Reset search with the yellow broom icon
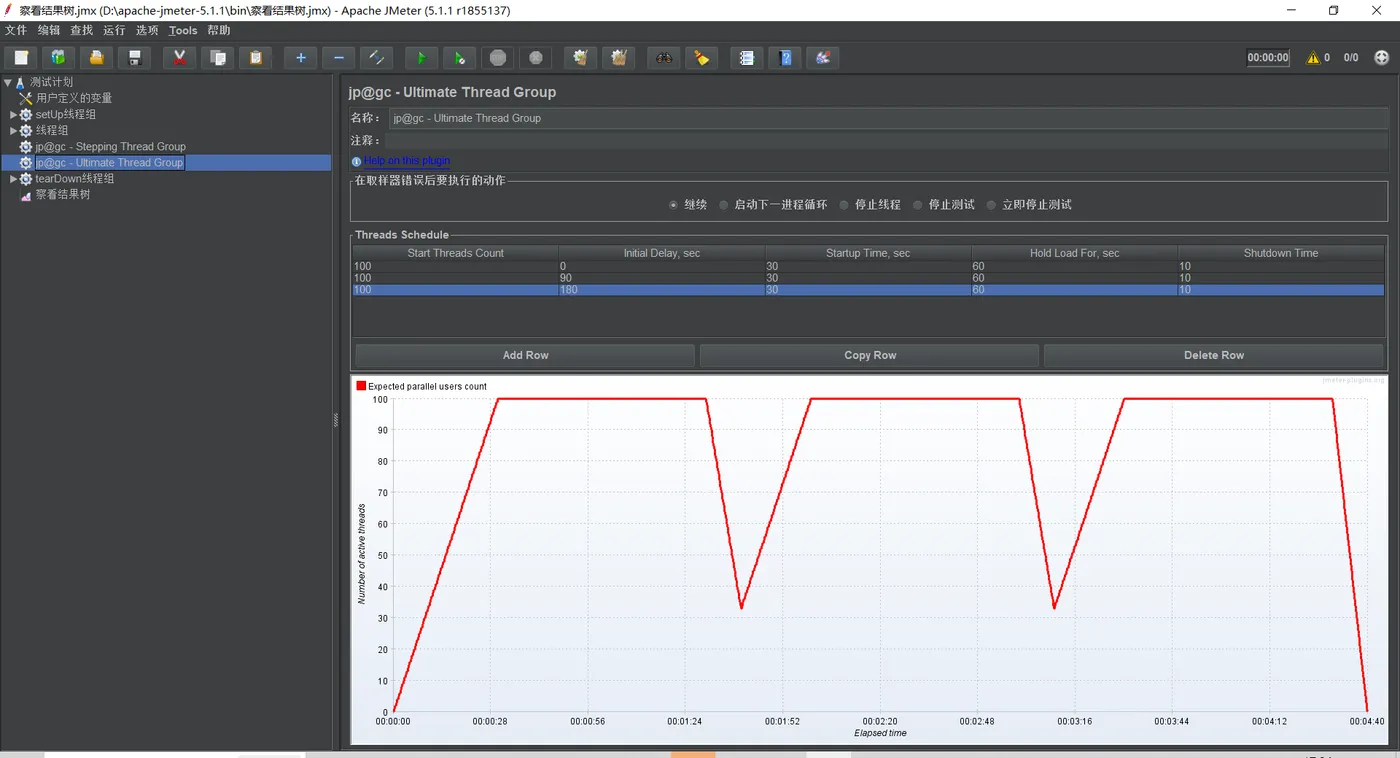This screenshot has height=758, width=1400. 701,58
